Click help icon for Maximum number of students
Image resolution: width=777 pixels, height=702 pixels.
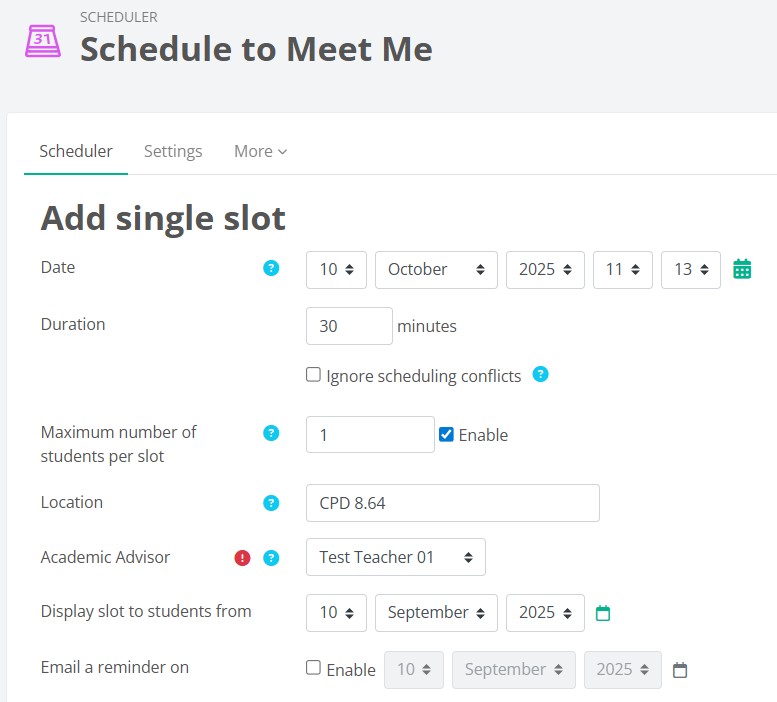[x=271, y=433]
